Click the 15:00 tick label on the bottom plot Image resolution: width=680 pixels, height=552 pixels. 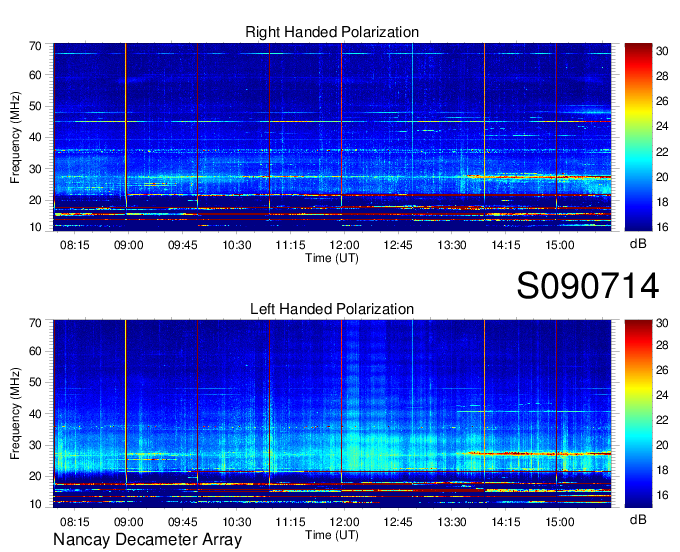560,522
